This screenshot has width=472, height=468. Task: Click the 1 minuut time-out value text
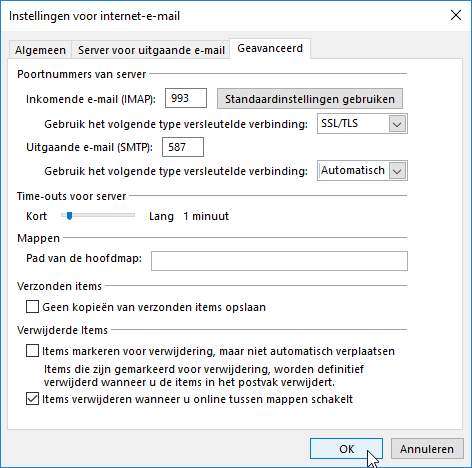pyautogui.click(x=206, y=216)
